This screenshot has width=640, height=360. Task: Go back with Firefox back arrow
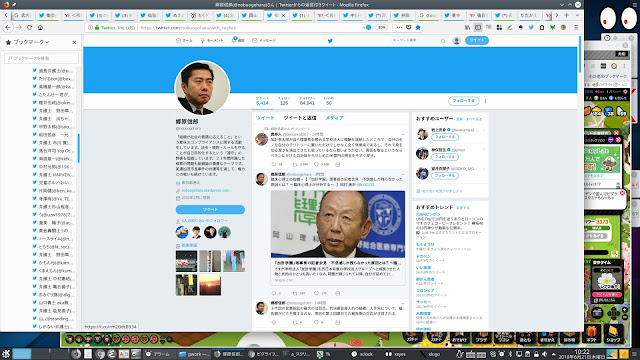point(8,27)
